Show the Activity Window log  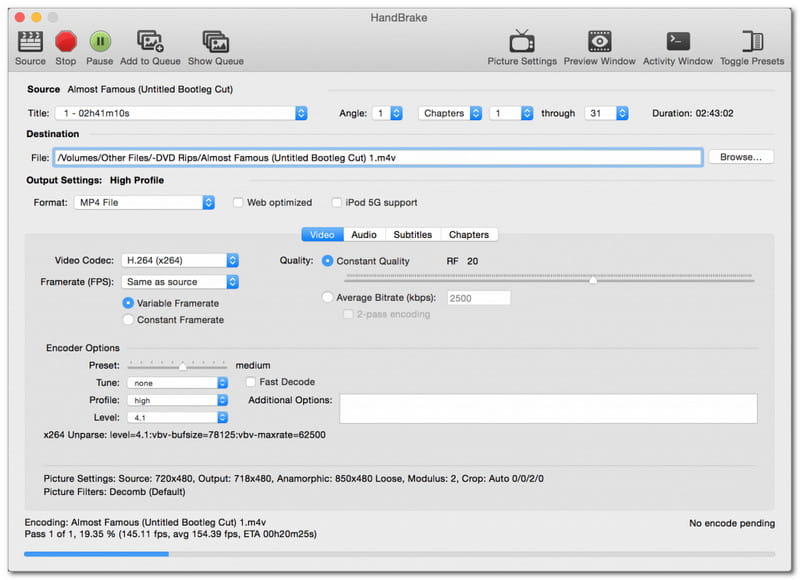click(x=678, y=41)
